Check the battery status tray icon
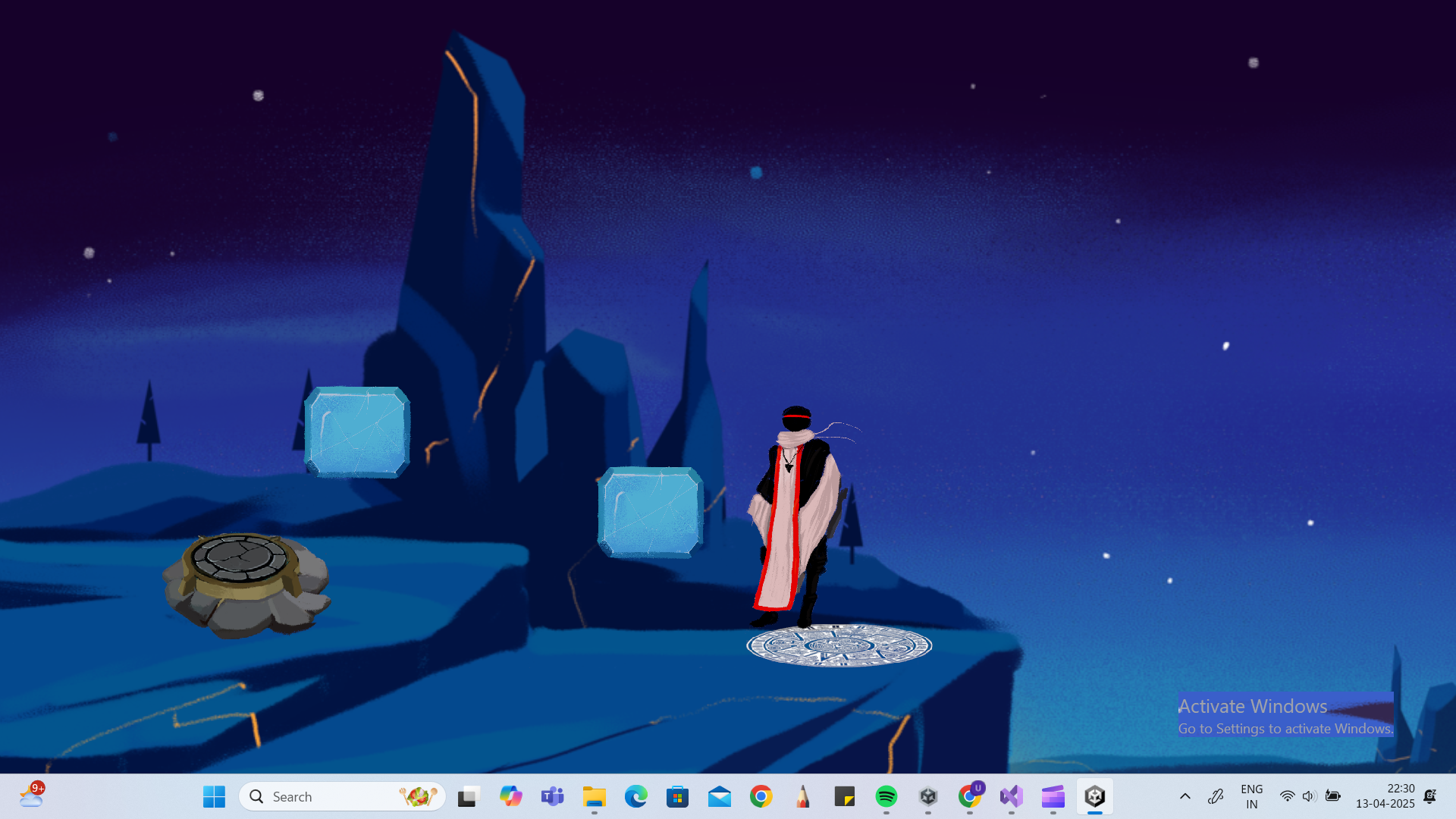1456x819 pixels. (x=1332, y=796)
